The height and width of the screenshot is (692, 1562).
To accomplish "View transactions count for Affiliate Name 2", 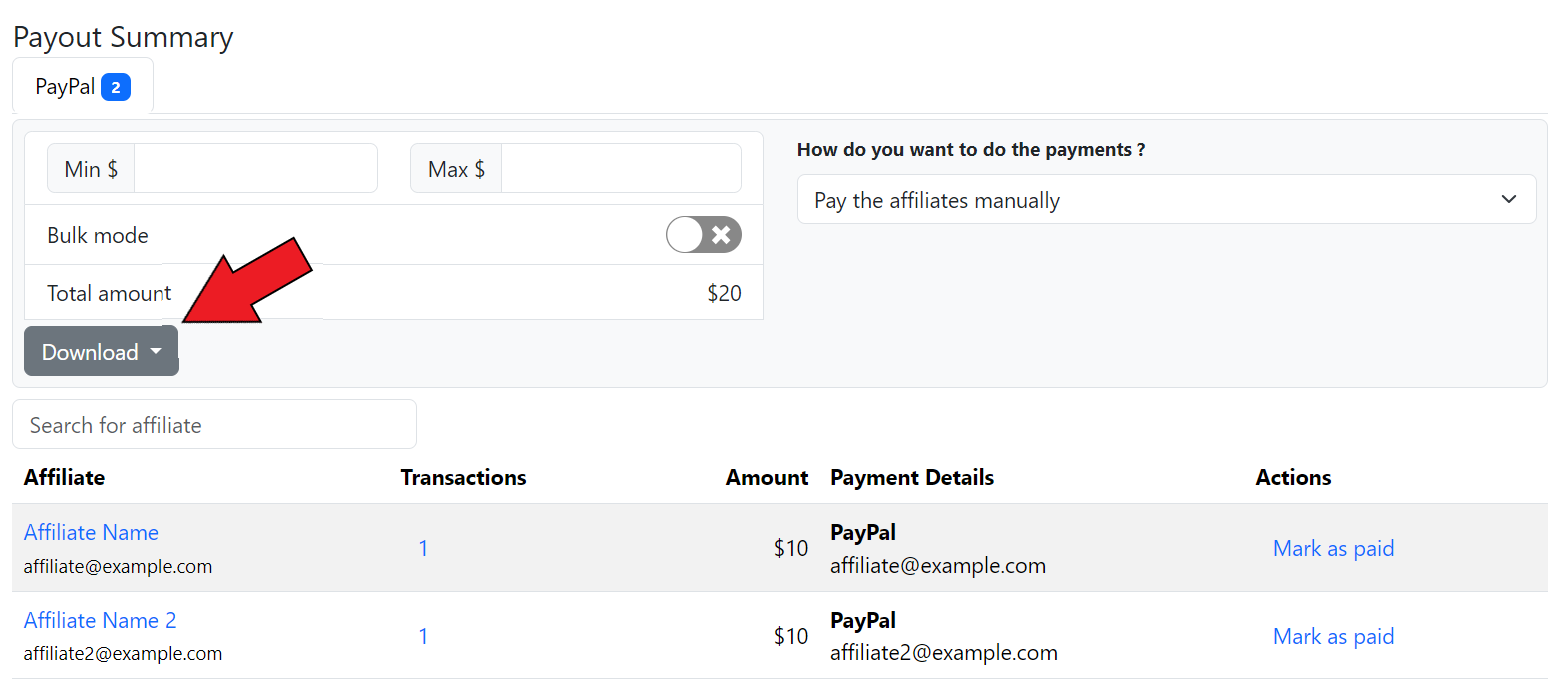I will point(423,636).
